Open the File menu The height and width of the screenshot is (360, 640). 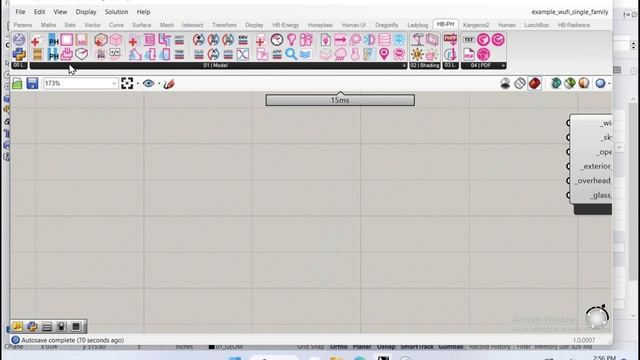click(20, 12)
